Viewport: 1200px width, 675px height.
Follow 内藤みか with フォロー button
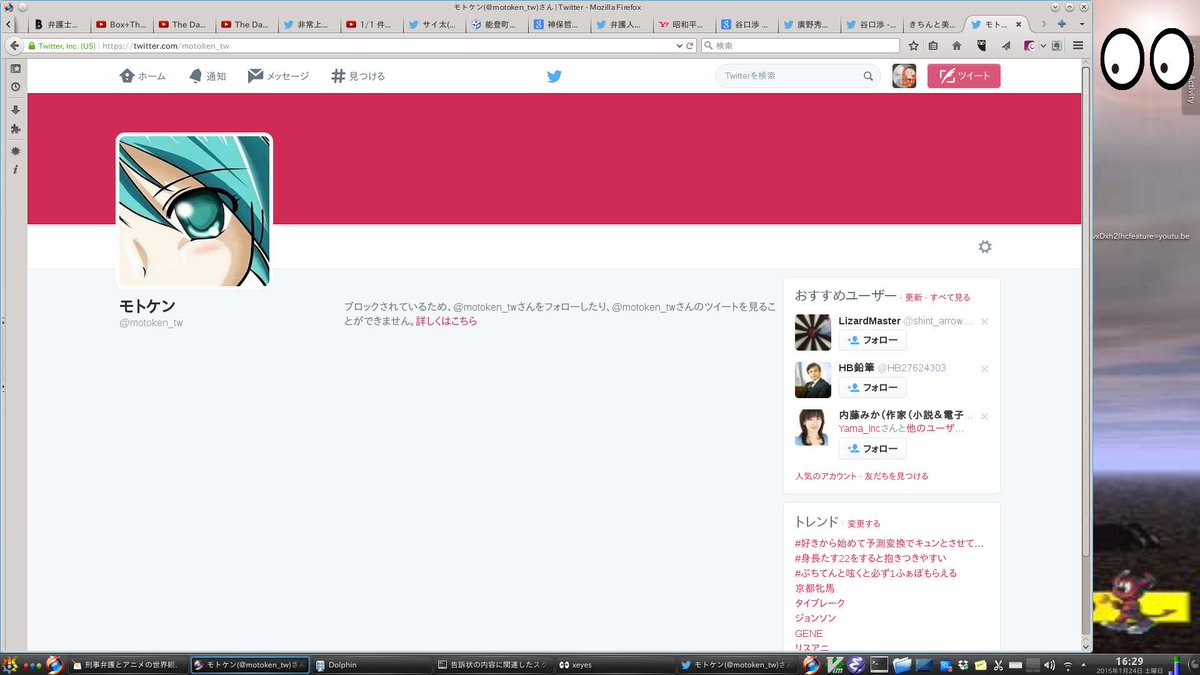point(872,448)
